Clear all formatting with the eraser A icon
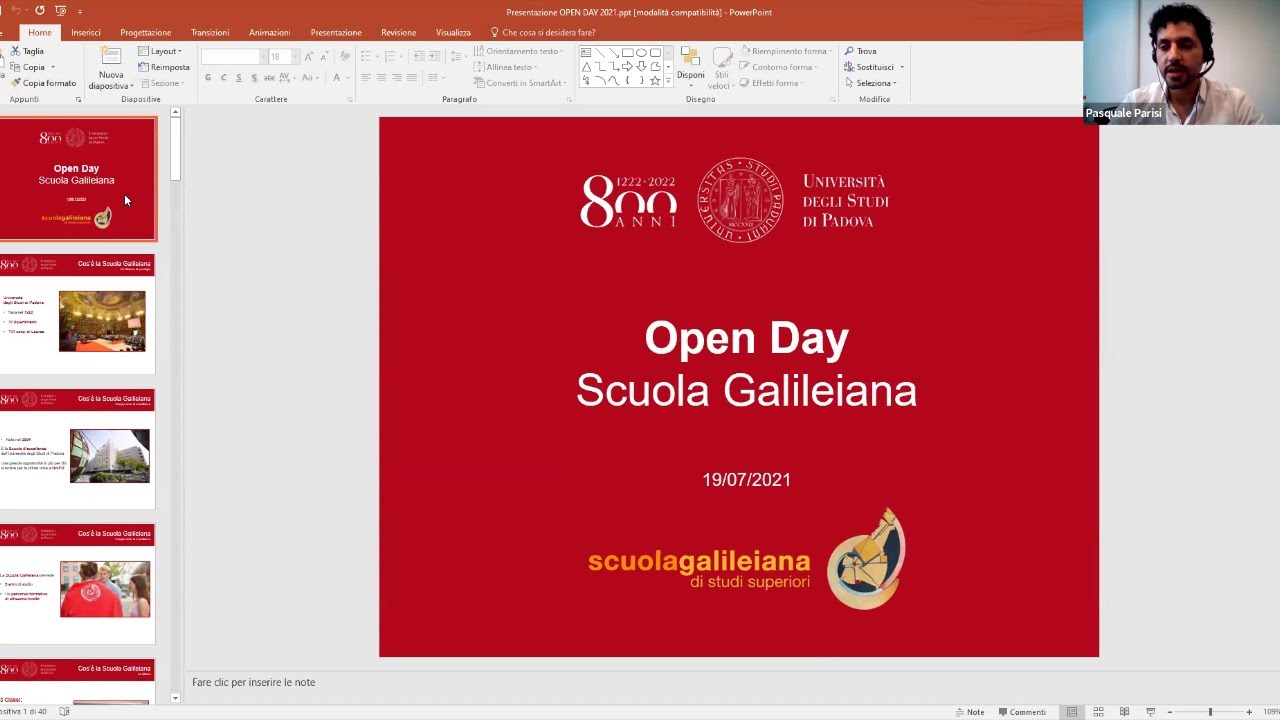 pos(345,56)
